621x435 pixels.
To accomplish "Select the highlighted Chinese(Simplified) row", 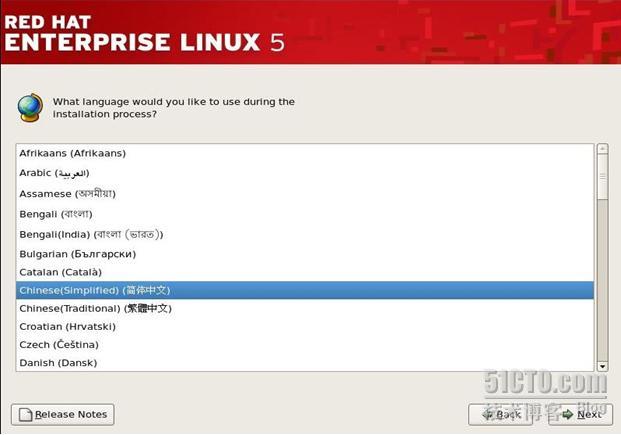I will 305,290.
